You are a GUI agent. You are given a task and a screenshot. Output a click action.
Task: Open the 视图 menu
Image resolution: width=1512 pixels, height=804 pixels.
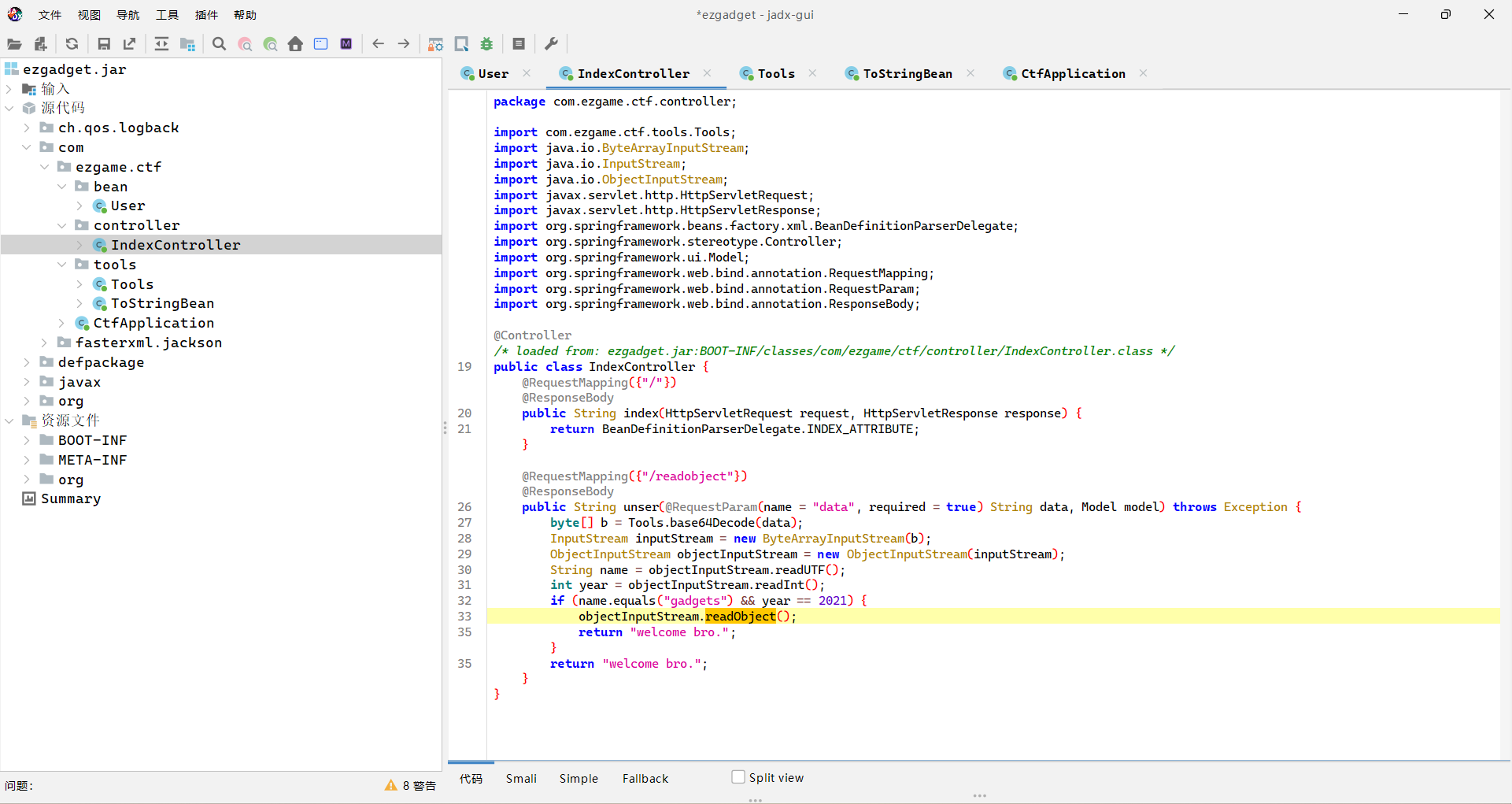[x=89, y=15]
